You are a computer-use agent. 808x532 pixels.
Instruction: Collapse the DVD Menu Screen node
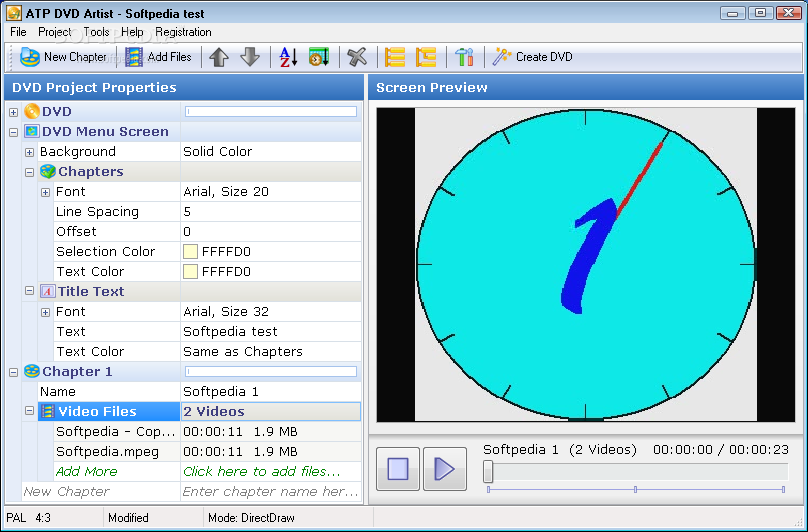[13, 132]
